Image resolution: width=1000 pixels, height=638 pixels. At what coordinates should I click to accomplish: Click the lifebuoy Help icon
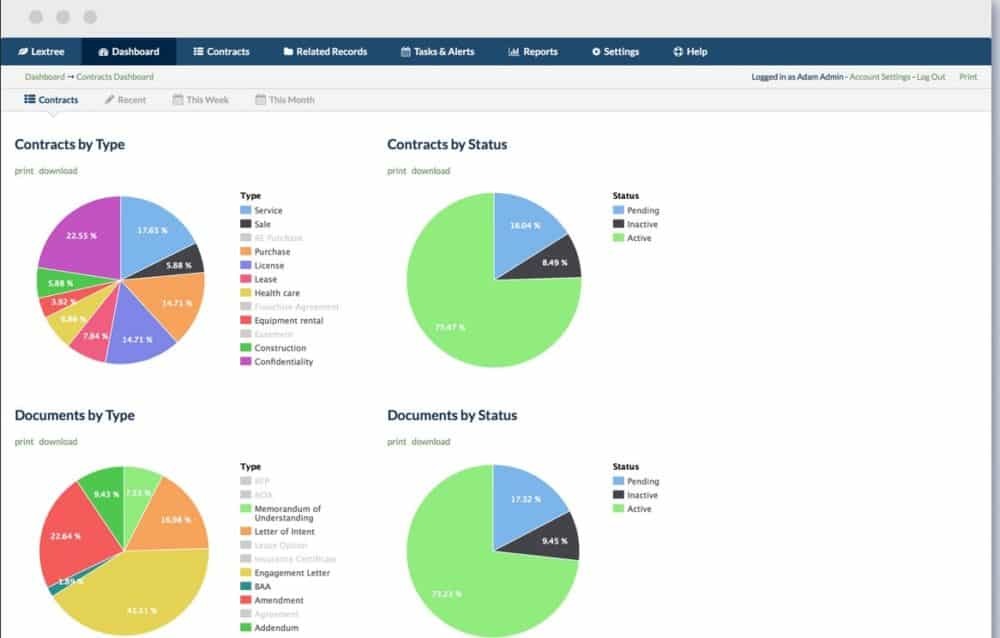coord(677,52)
